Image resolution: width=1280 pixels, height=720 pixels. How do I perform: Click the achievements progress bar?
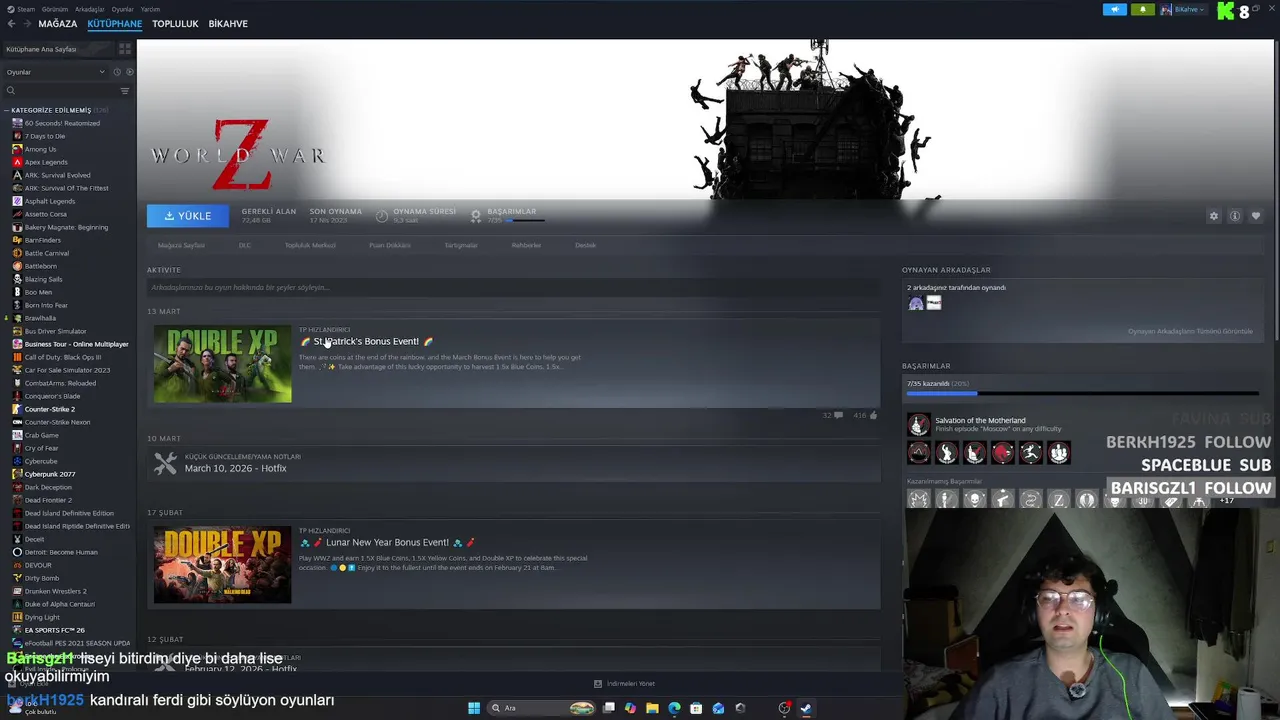[1082, 393]
